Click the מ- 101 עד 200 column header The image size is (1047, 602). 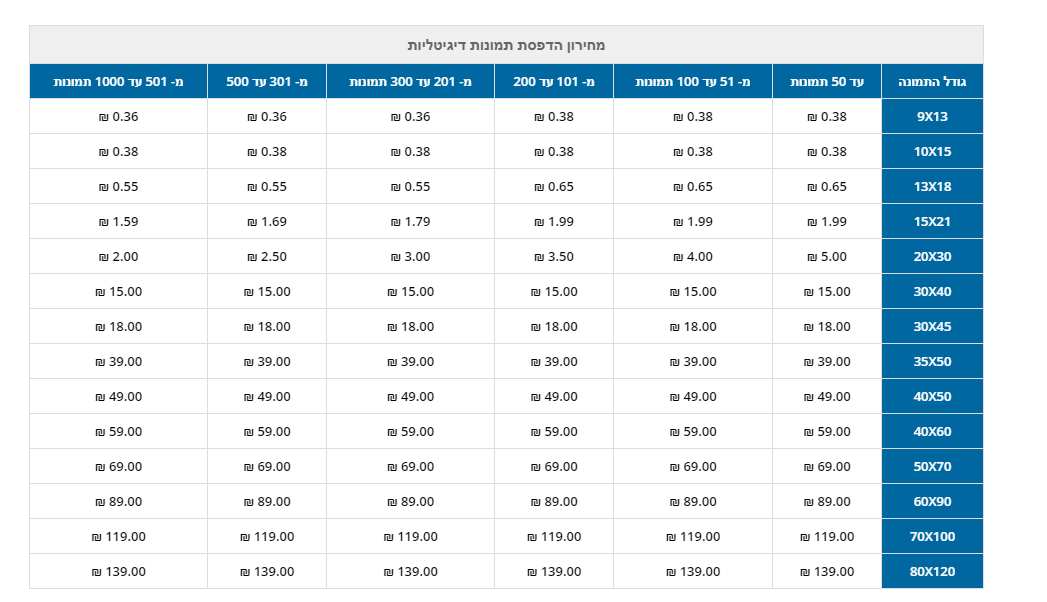[554, 81]
